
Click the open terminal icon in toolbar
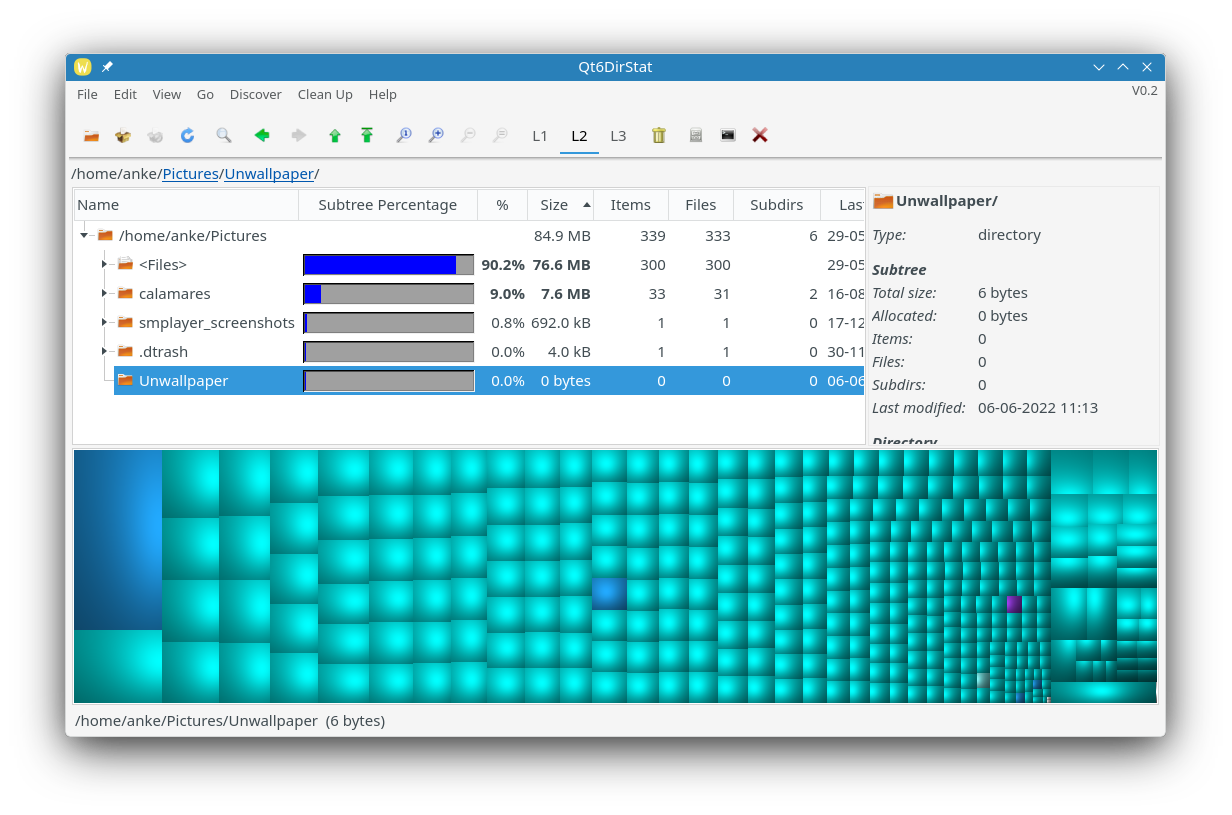coord(728,136)
